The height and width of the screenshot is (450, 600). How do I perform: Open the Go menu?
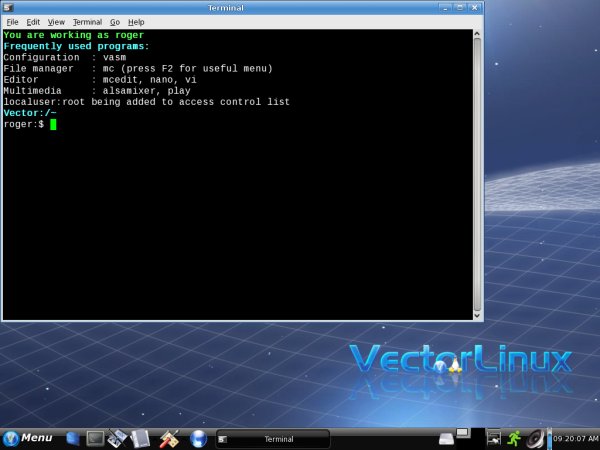click(x=114, y=22)
